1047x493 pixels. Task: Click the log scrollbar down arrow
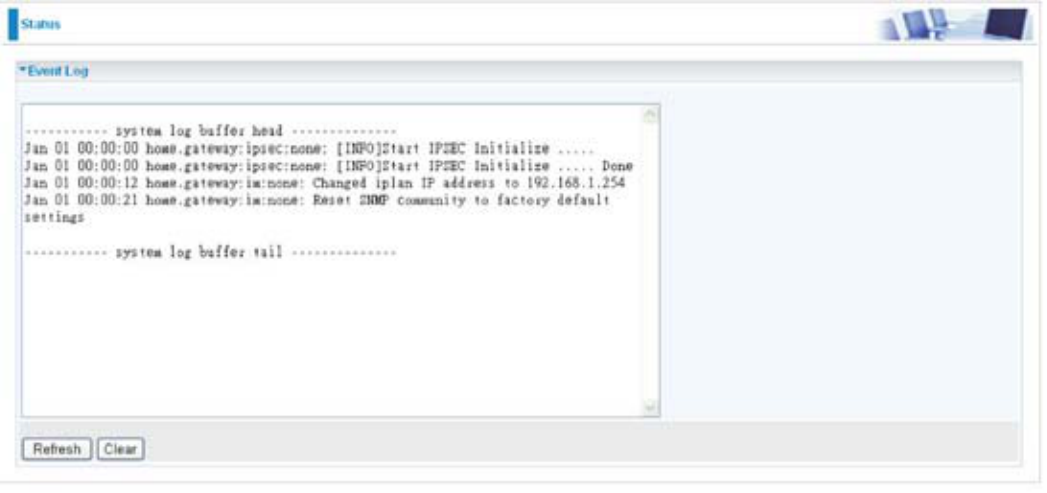650,406
